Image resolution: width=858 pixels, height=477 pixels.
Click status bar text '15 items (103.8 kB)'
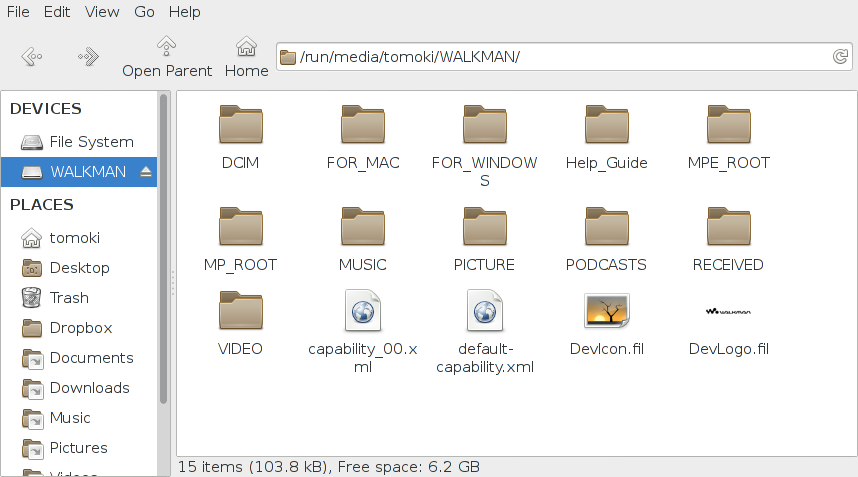(253, 467)
